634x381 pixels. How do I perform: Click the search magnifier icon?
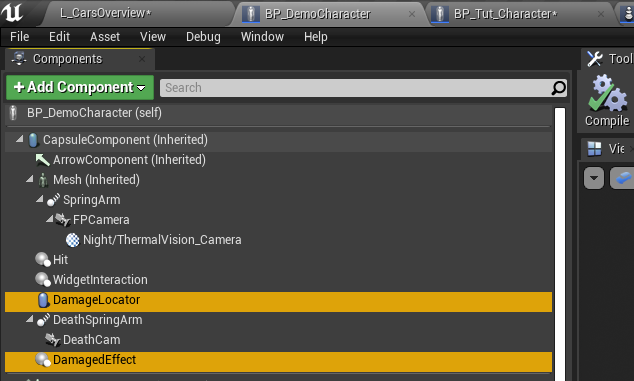[558, 88]
